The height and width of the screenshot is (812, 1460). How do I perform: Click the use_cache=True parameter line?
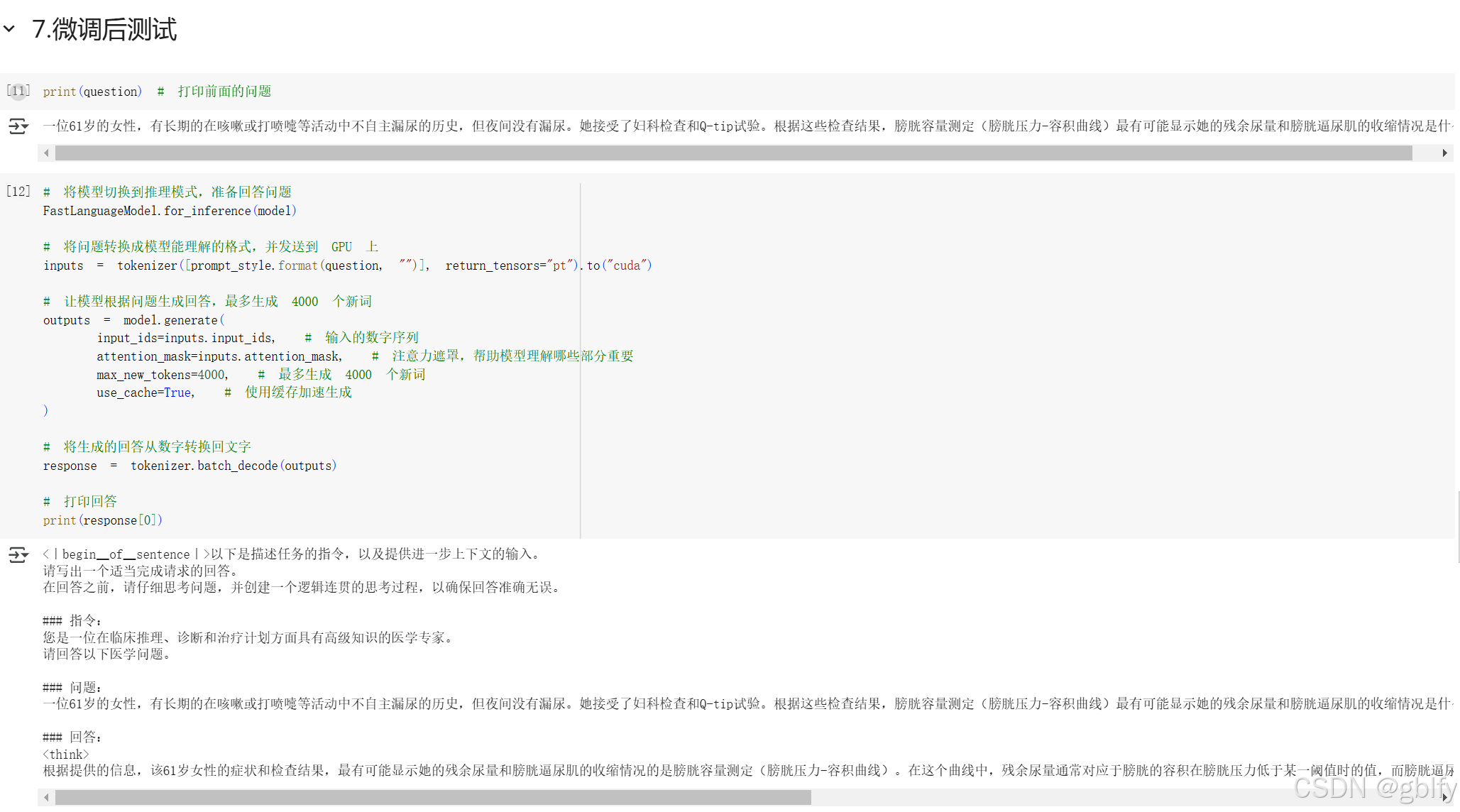click(x=146, y=393)
